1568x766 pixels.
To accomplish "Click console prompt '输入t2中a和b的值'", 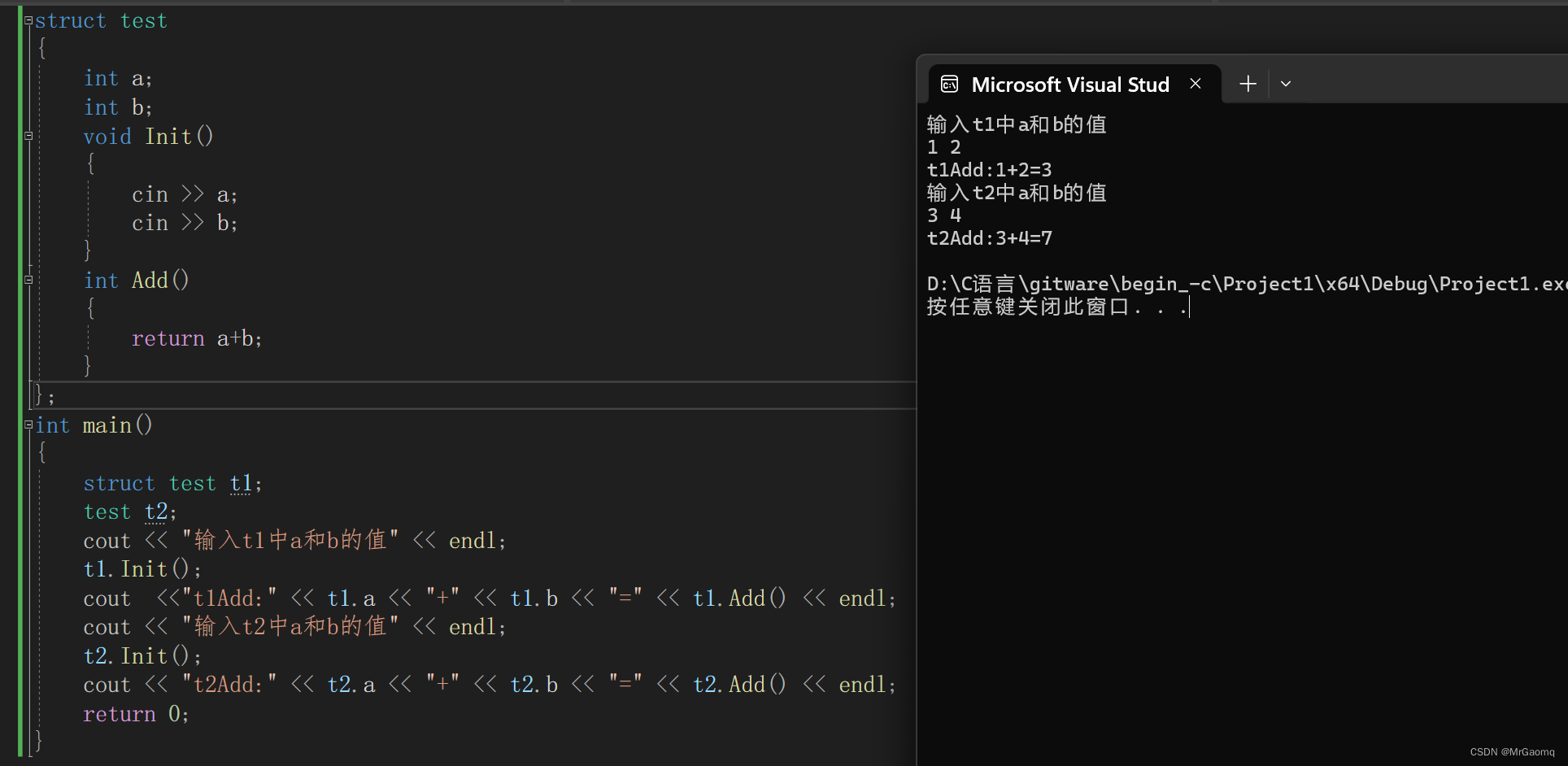I will (x=1017, y=193).
